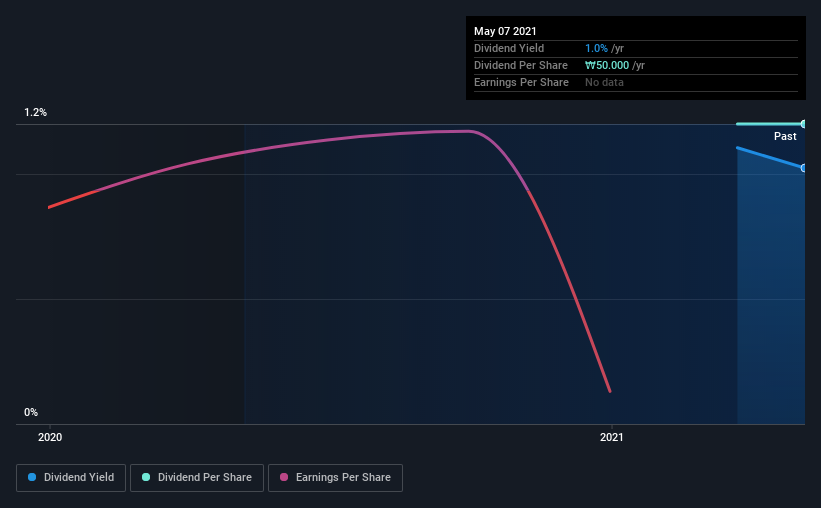The width and height of the screenshot is (821, 508).
Task: Select the 2020 x-axis label
Action: [50, 437]
